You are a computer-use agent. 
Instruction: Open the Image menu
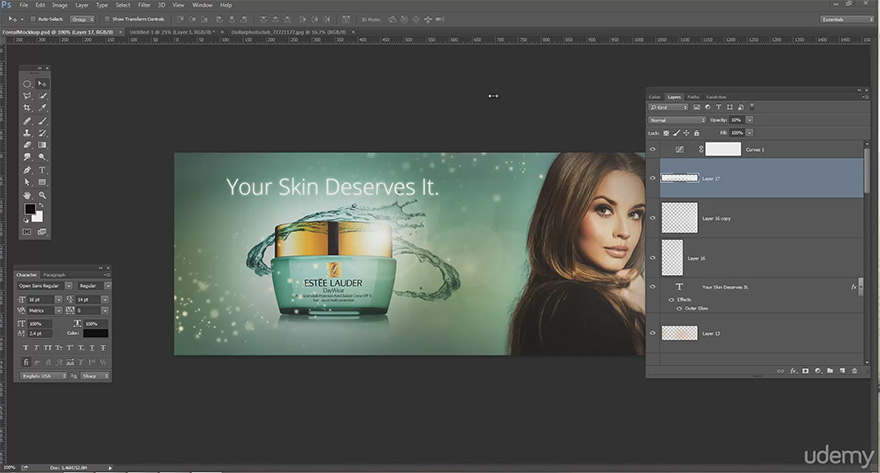click(59, 5)
